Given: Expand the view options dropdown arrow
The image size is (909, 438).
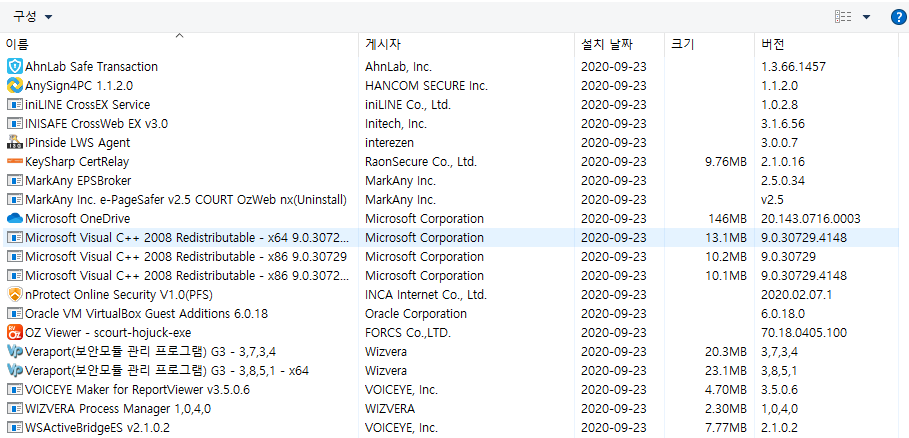Looking at the screenshot, I should click(x=866, y=17).
